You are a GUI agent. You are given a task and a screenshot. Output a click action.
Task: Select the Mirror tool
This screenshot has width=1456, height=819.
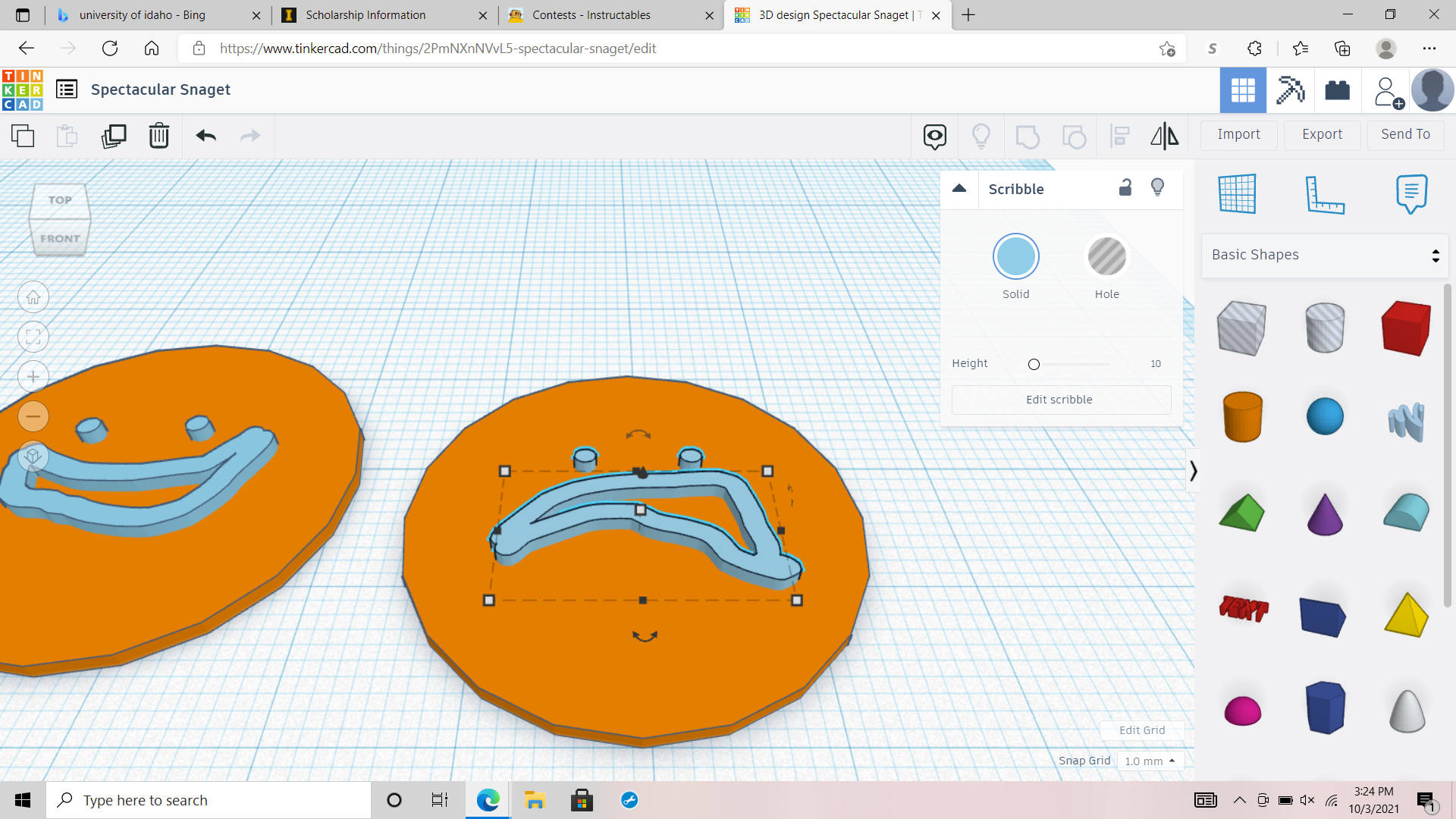pos(1164,136)
